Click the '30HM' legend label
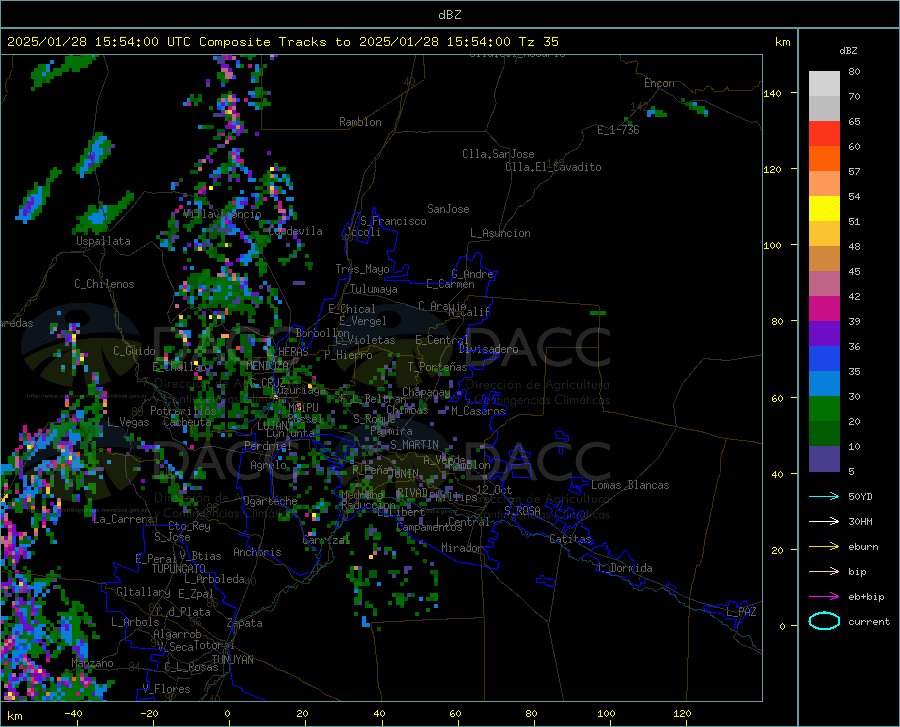Image resolution: width=900 pixels, height=727 pixels. coord(860,522)
